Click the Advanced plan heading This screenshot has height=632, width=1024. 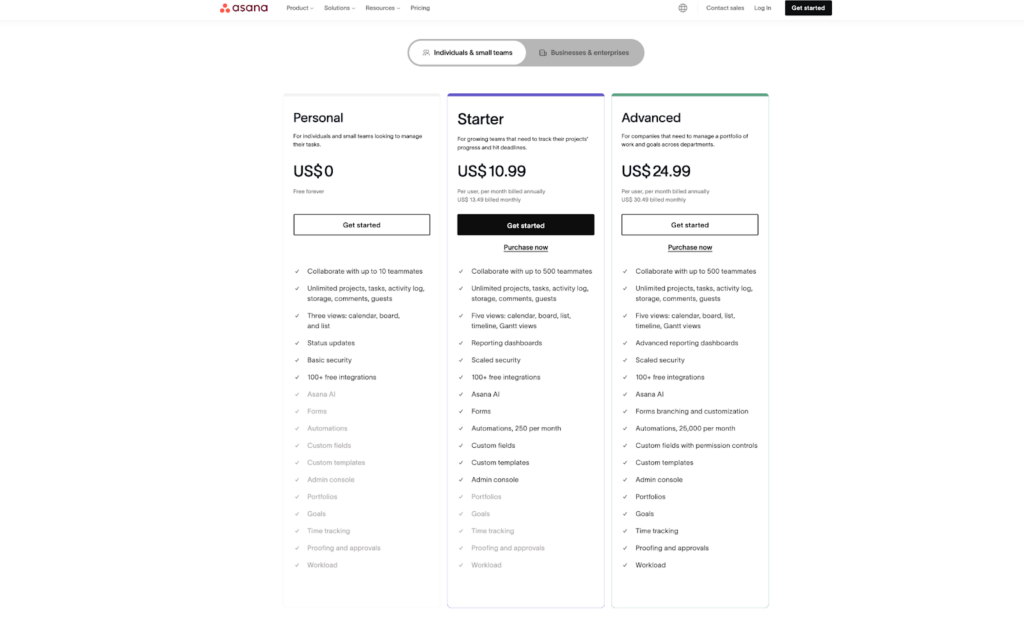(651, 118)
